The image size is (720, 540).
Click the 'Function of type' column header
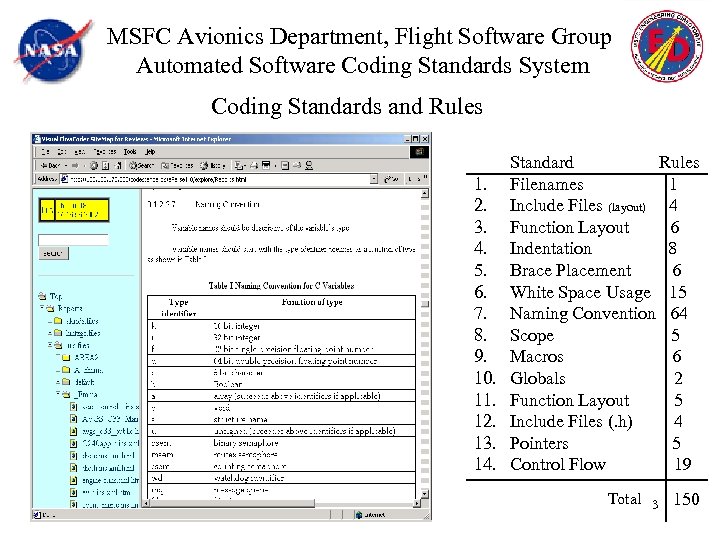(x=312, y=302)
